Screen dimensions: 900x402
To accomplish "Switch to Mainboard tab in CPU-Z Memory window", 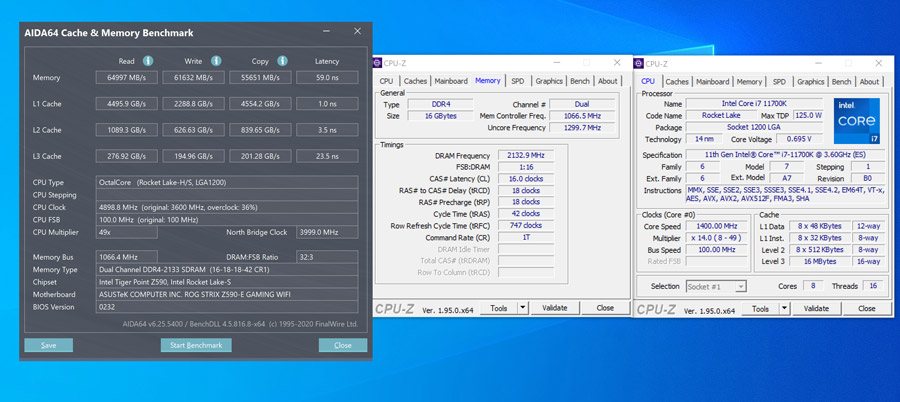I will click(451, 81).
